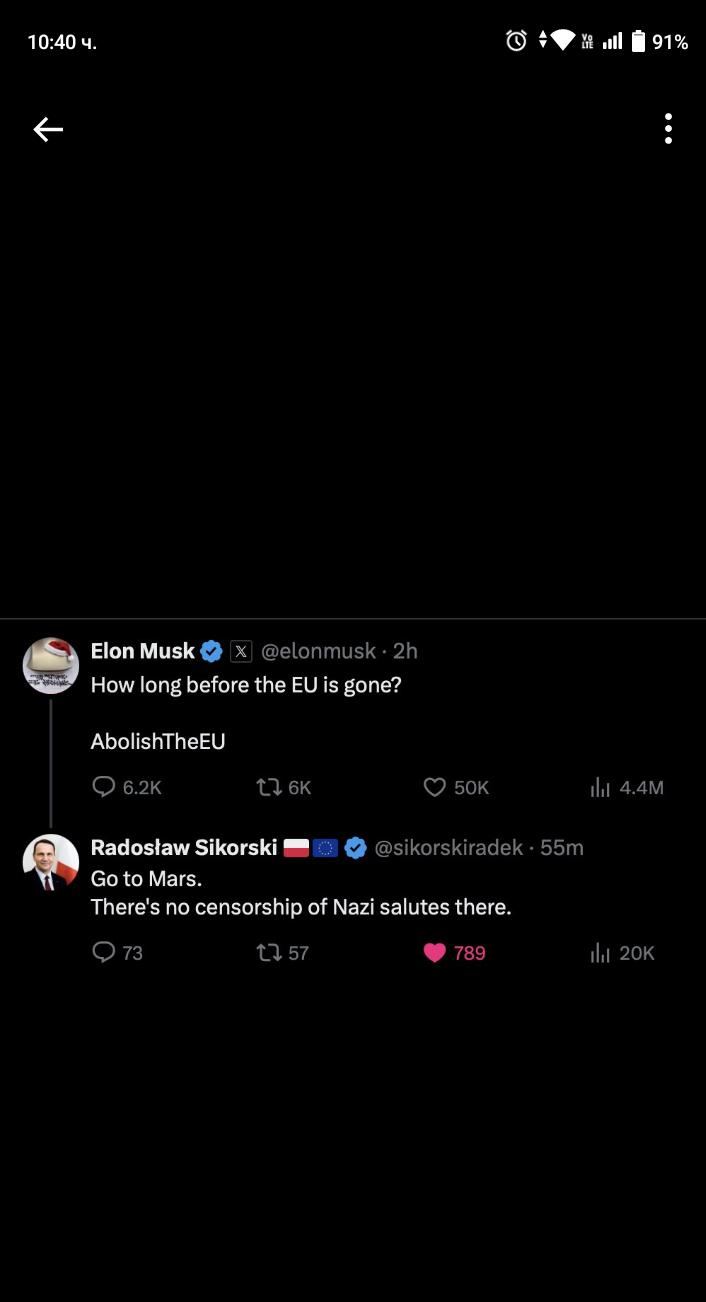
Task: Open the @sikorskiradek handle
Action: pos(448,849)
